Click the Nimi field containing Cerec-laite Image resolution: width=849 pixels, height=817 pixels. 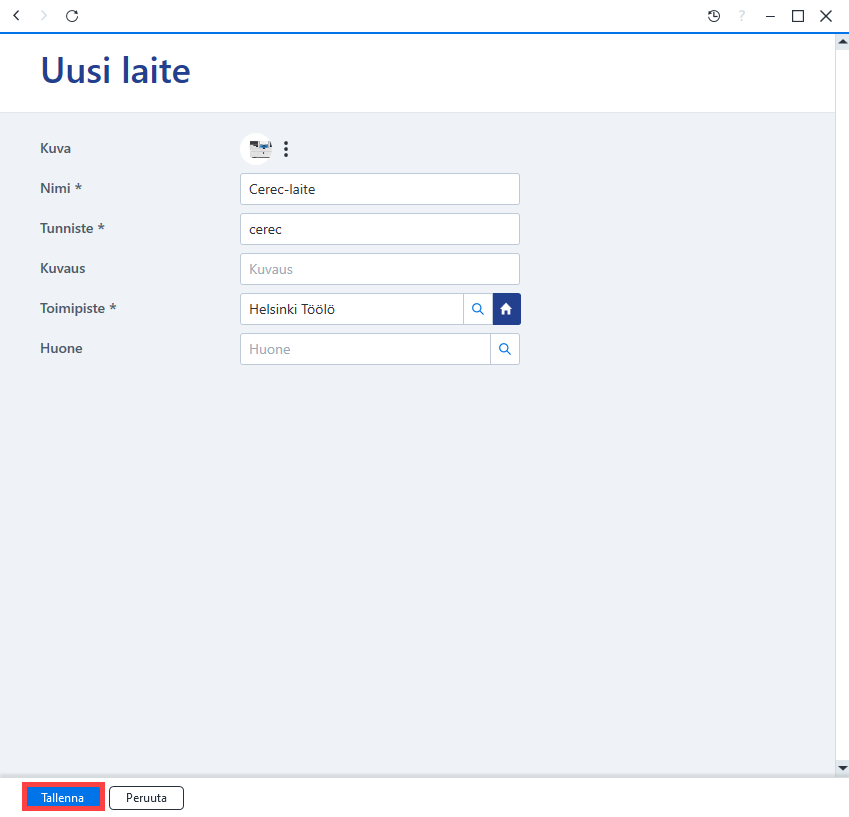(x=380, y=189)
